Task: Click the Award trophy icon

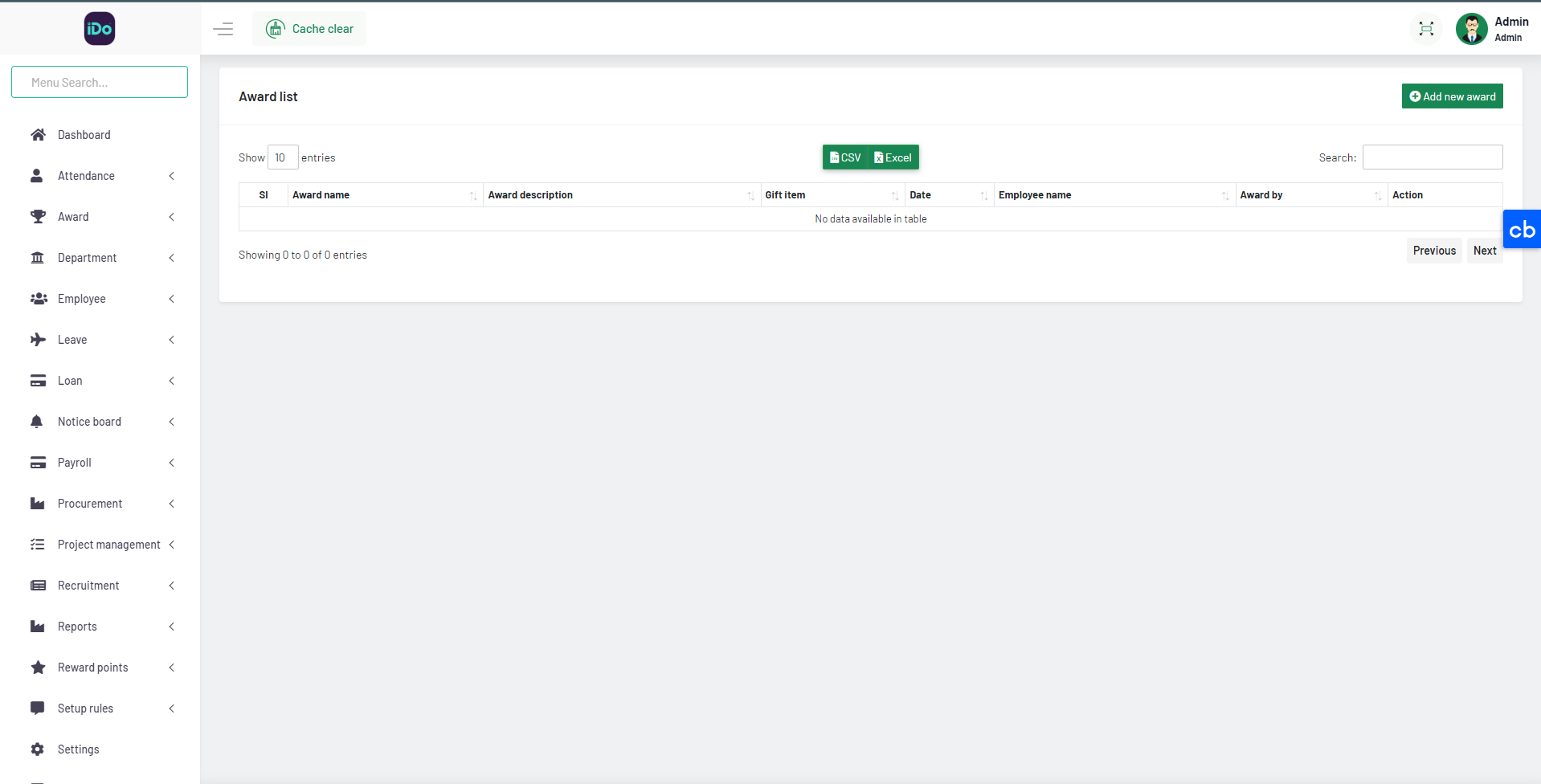Action: coord(38,217)
